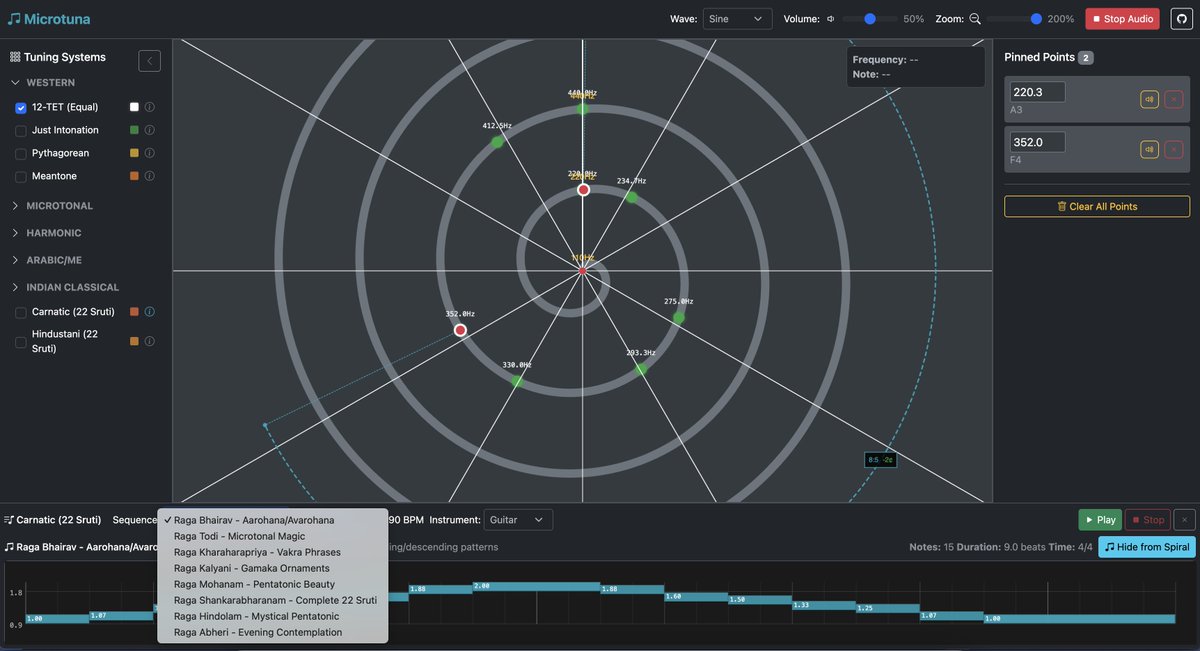Enable the Pythagorean checkbox
Screen dimensions: 1200x651
coord(21,153)
